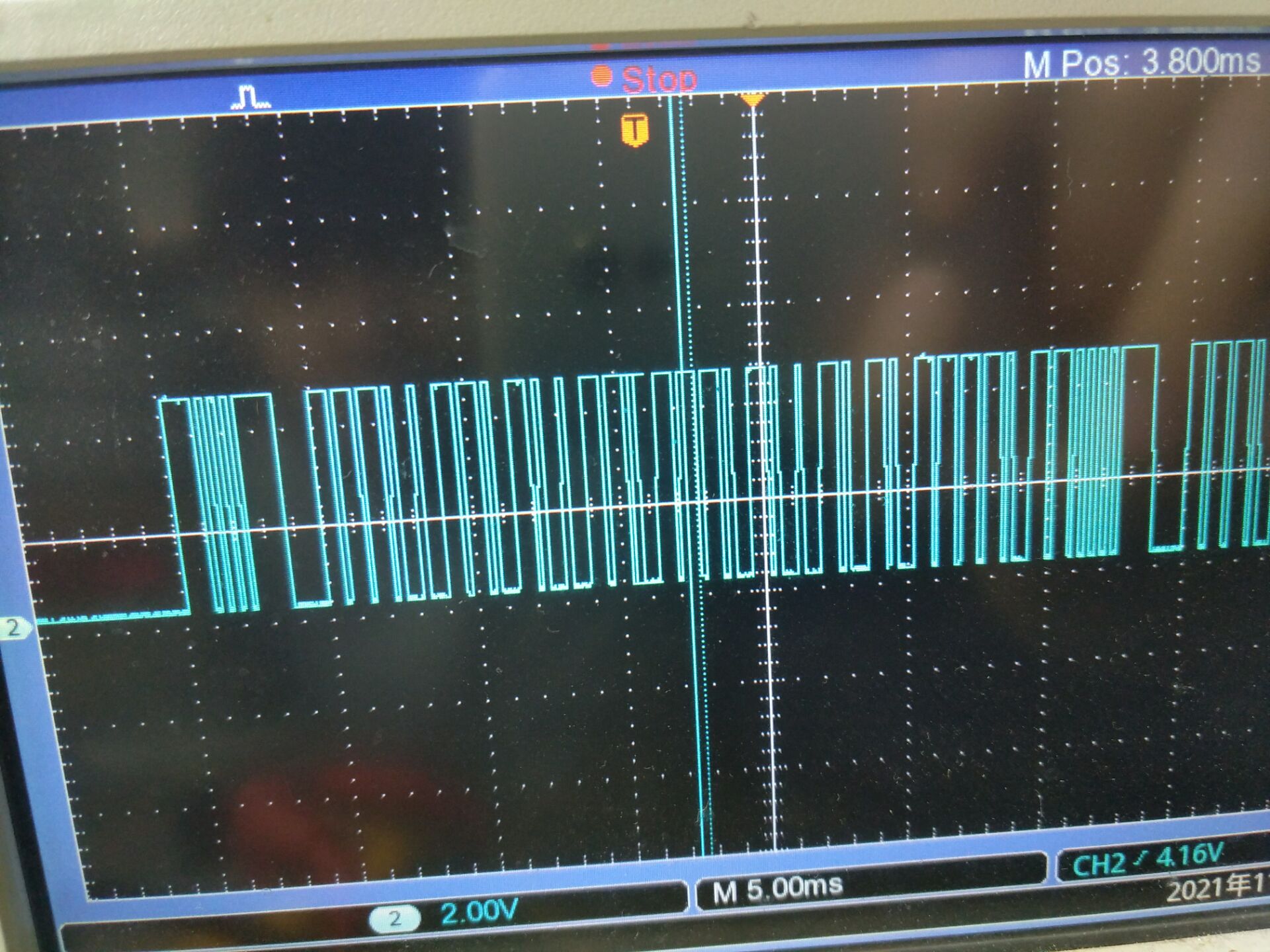Click the orange trigger position arrow

[752, 100]
